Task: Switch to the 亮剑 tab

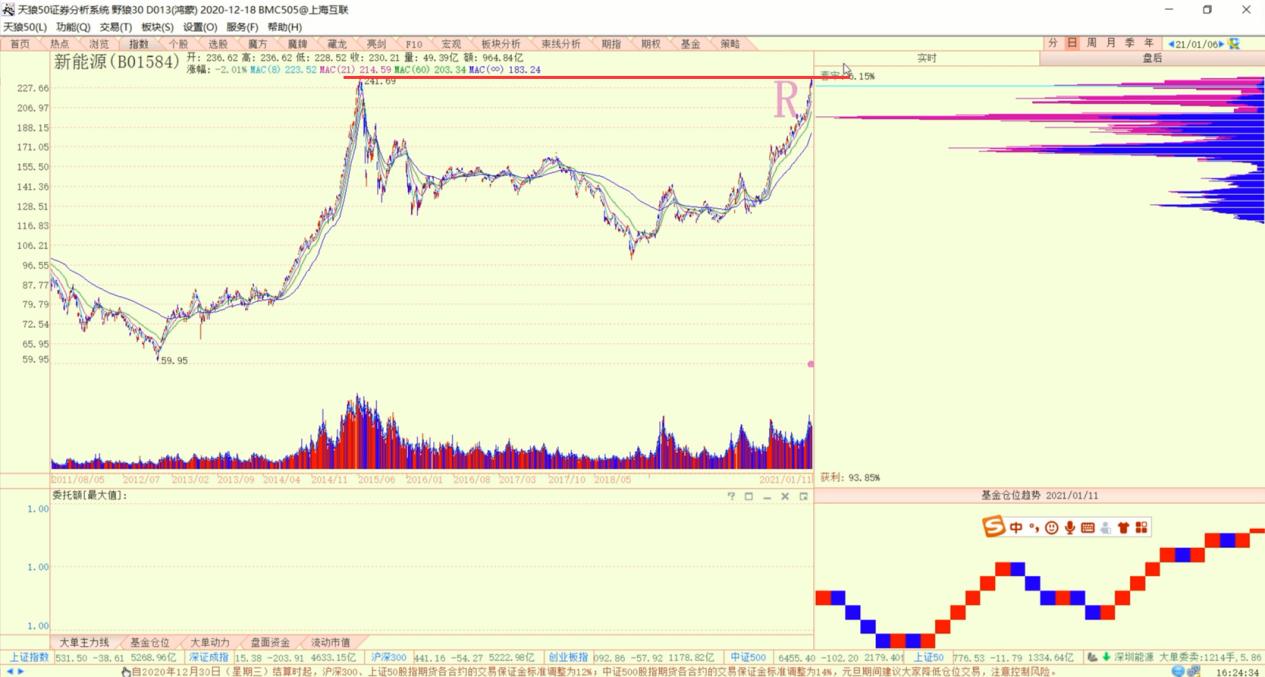Action: (376, 44)
